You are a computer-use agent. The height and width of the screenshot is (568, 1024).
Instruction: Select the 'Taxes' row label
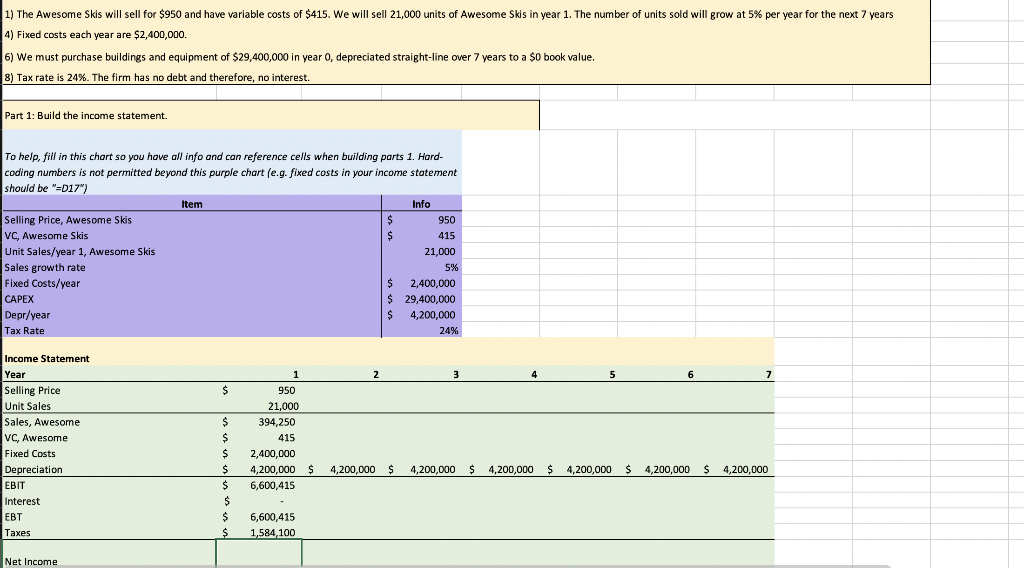click(18, 533)
